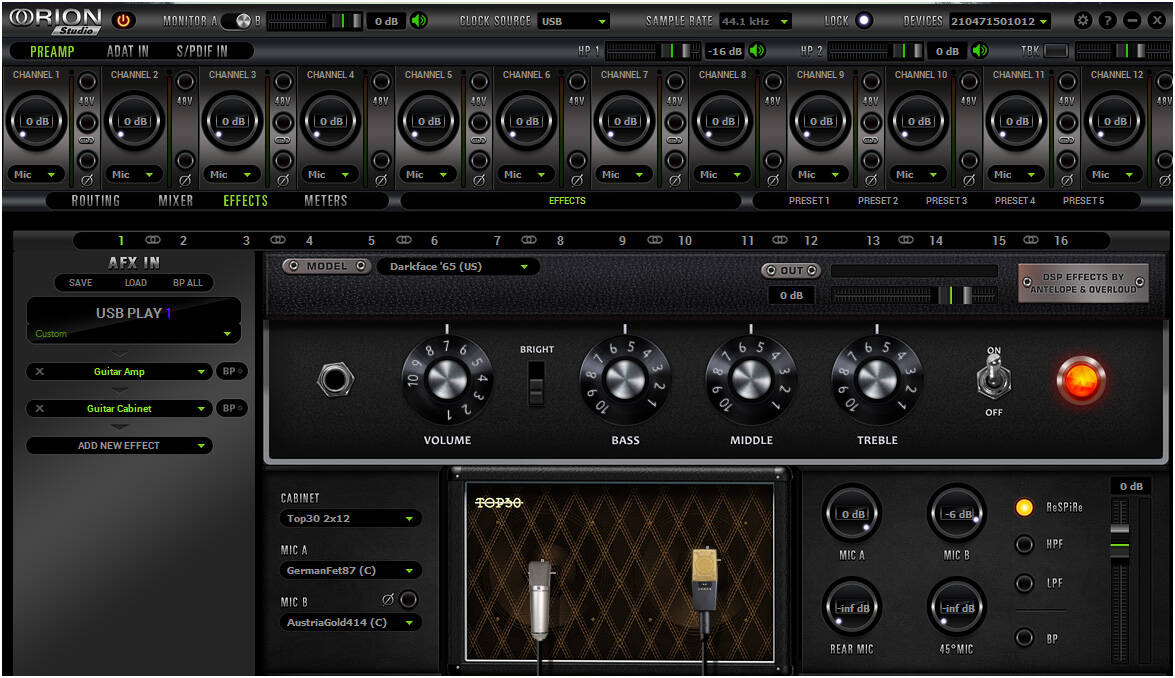
Task: Enable the LPF filter
Action: (x=1024, y=583)
